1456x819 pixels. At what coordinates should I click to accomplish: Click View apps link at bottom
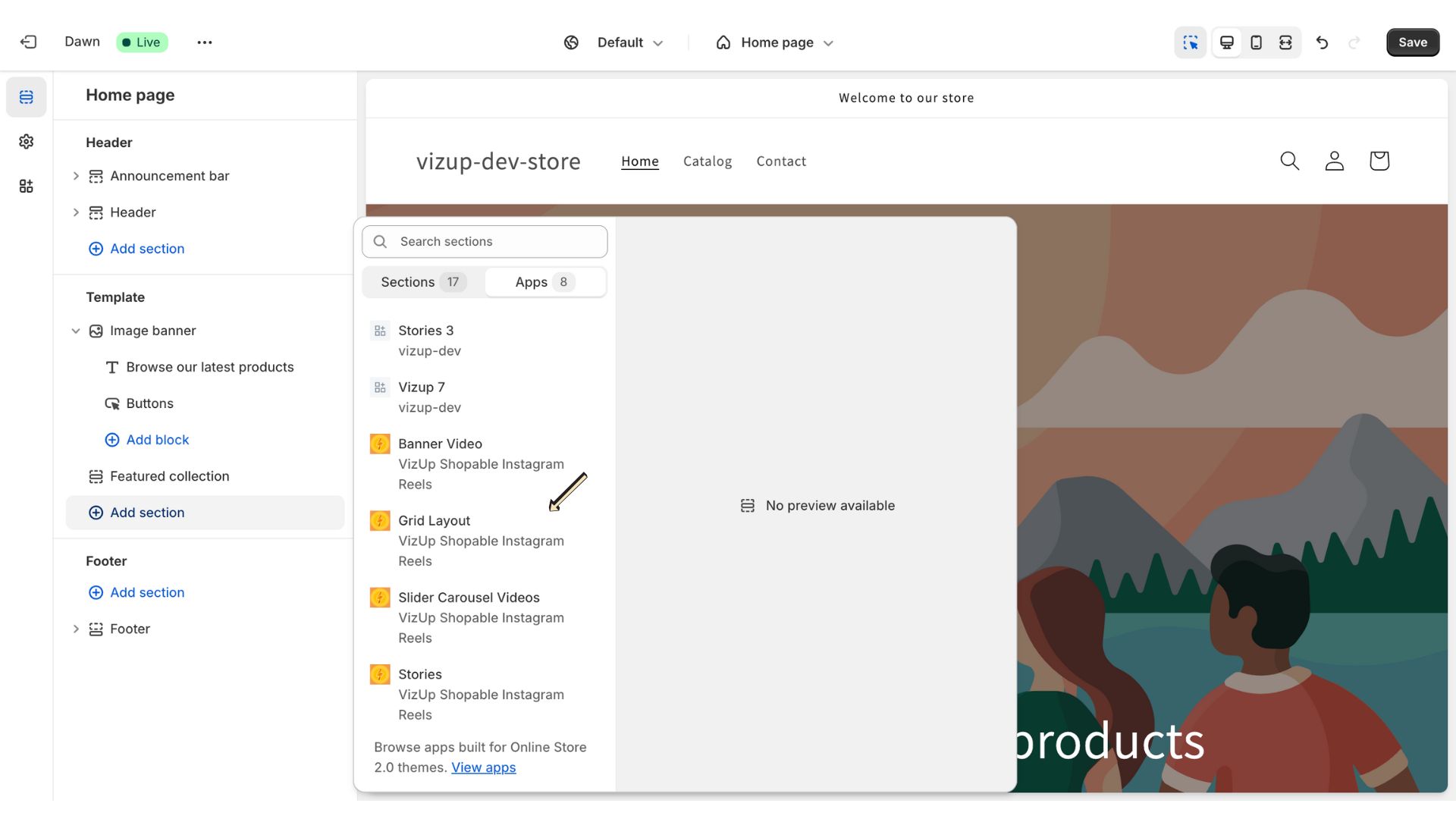[483, 767]
